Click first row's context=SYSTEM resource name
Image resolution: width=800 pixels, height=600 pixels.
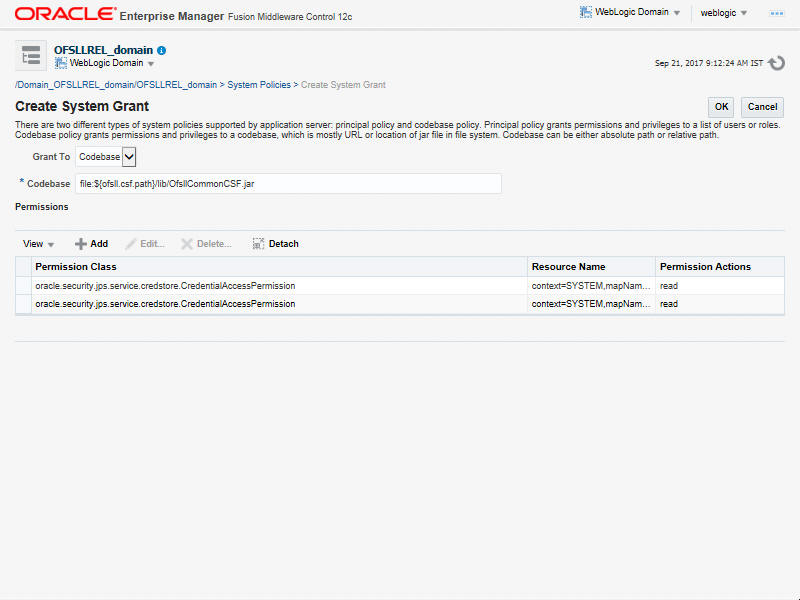pos(591,286)
